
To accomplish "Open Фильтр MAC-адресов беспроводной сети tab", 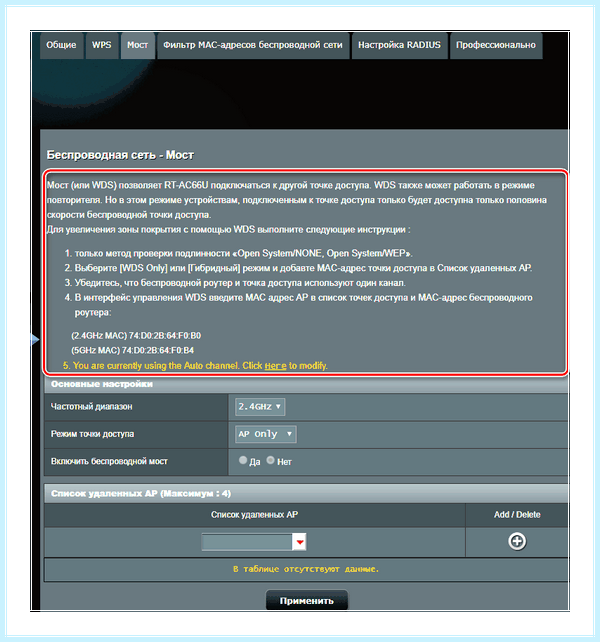I will [x=253, y=45].
